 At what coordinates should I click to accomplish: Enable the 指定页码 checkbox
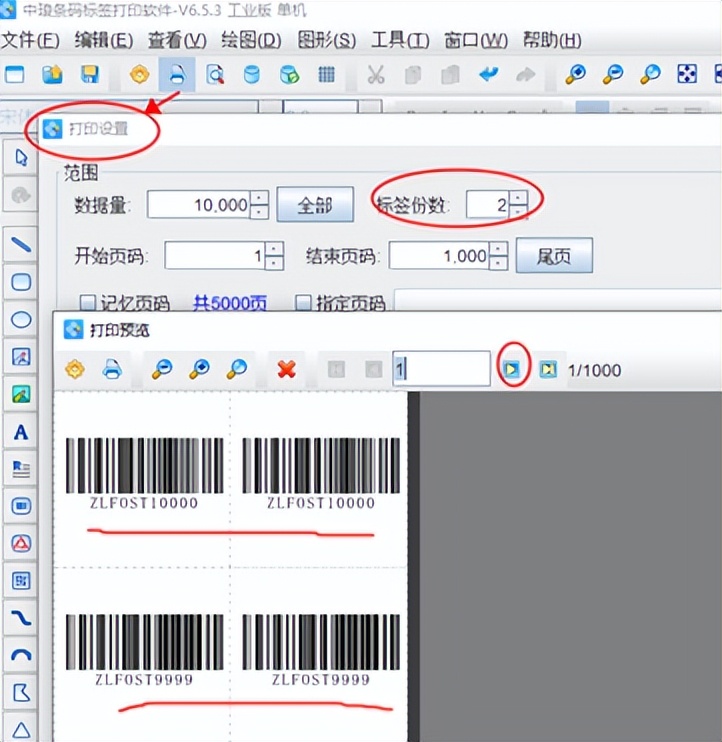(303, 302)
